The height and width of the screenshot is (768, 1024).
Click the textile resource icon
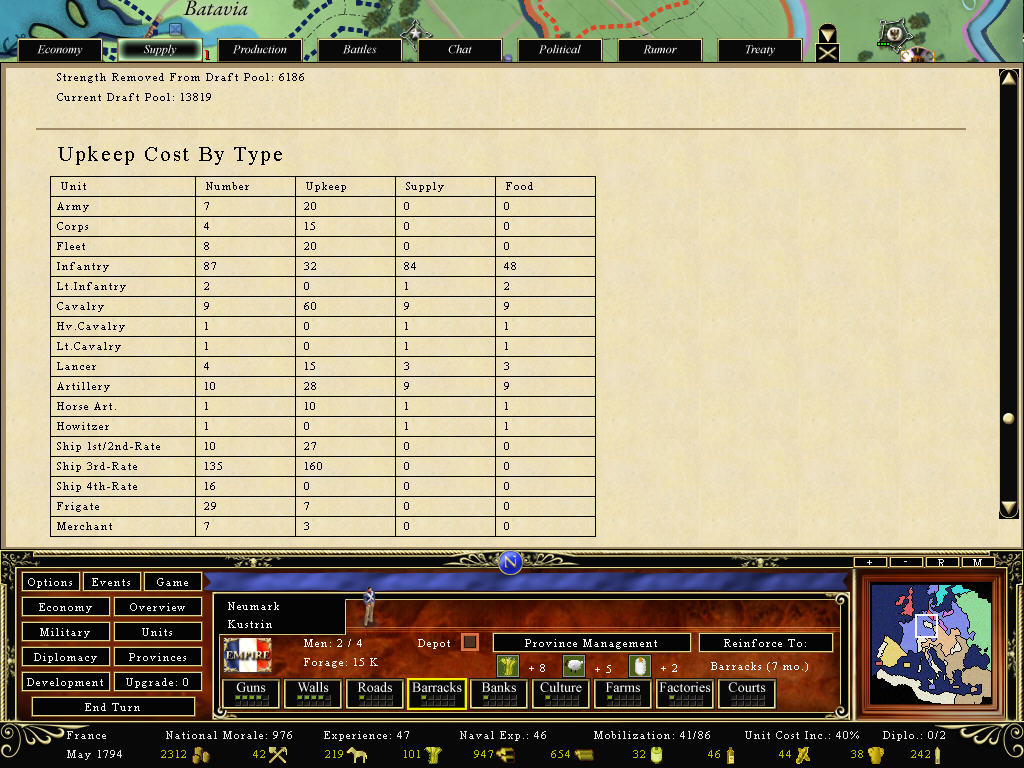(640, 666)
